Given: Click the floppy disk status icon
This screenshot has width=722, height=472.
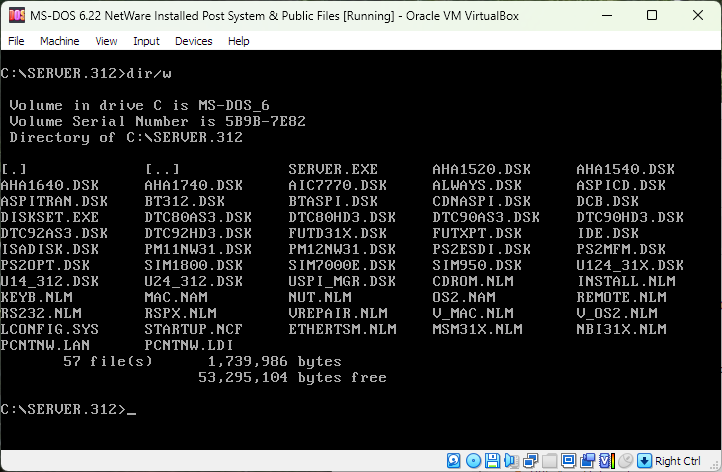Looking at the screenshot, I should point(490,461).
